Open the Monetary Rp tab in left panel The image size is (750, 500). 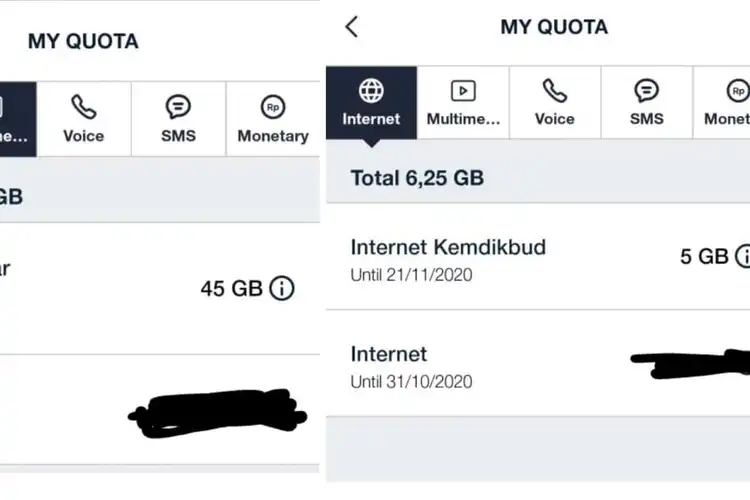[273, 119]
